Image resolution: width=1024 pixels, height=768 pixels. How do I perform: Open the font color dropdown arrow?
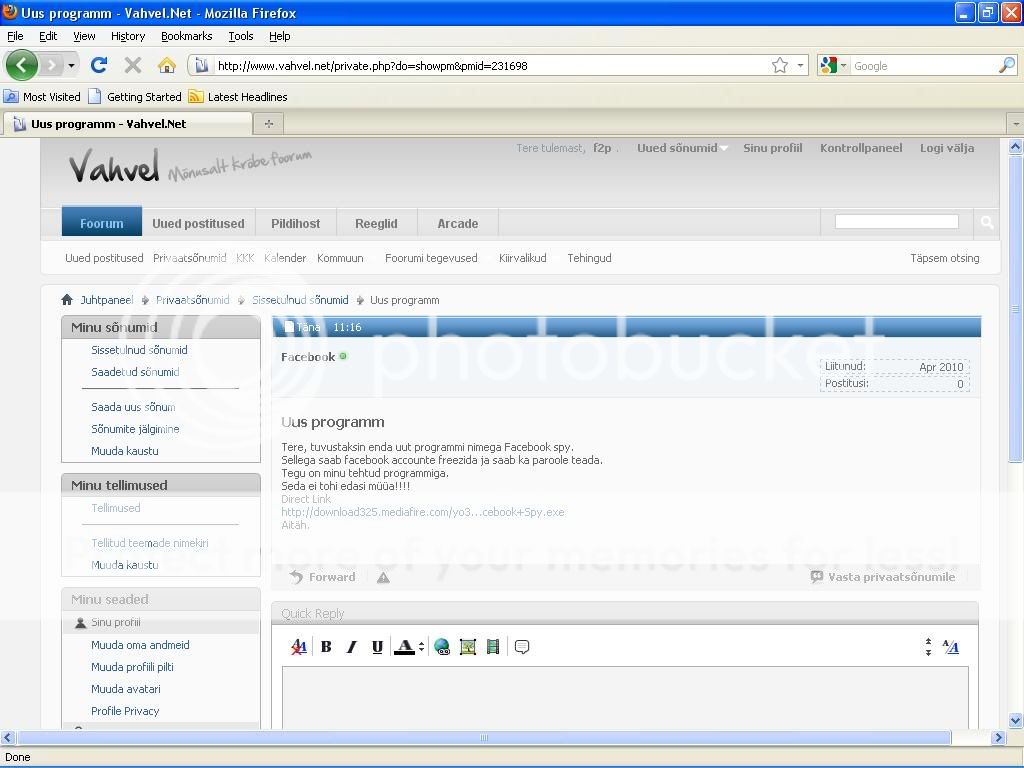[421, 647]
